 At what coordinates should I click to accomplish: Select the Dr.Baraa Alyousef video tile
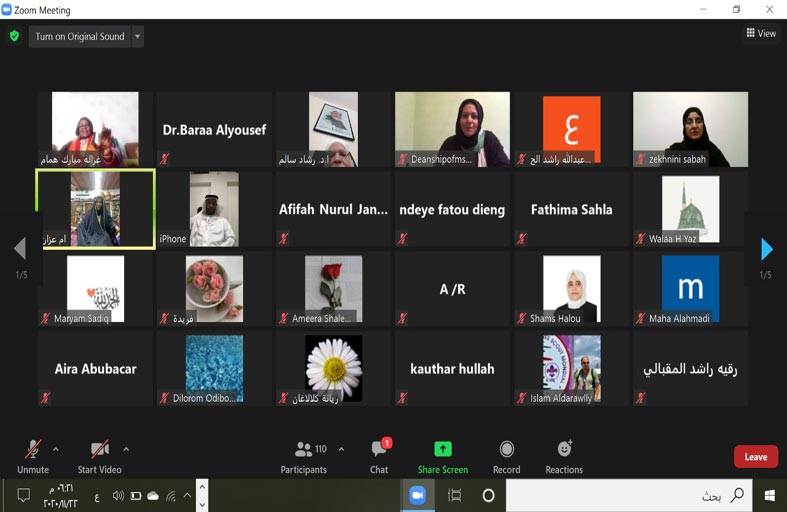215,129
